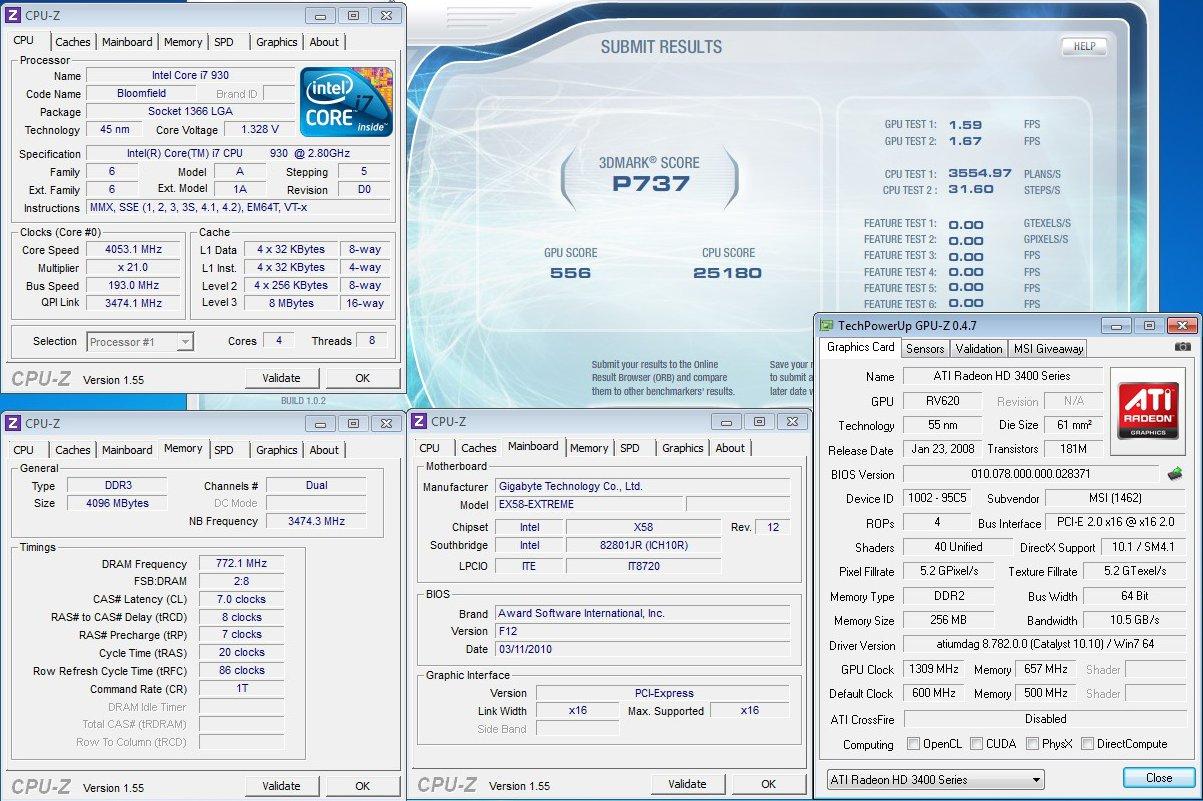Click the DRAM Frequency 772.1 MHz field

pos(241,564)
